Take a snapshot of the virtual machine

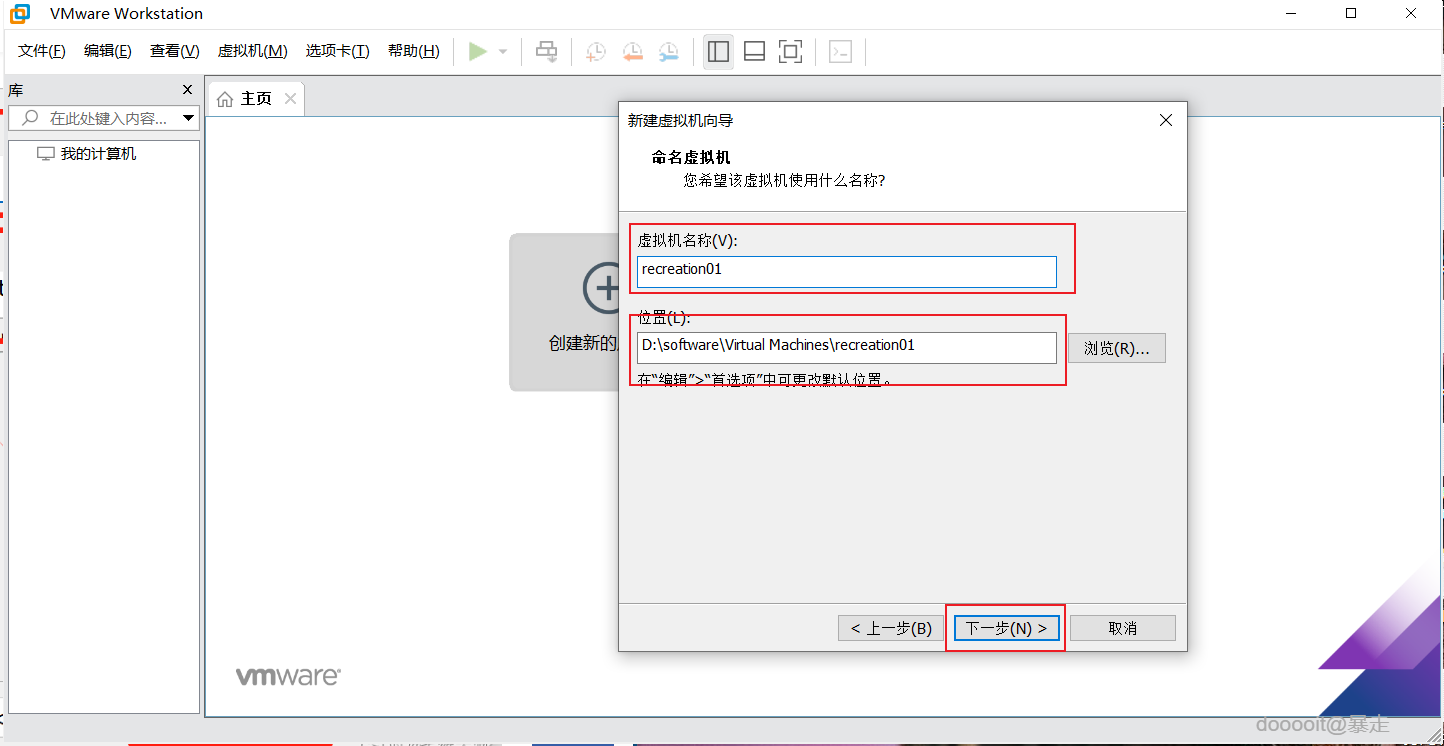tap(595, 51)
